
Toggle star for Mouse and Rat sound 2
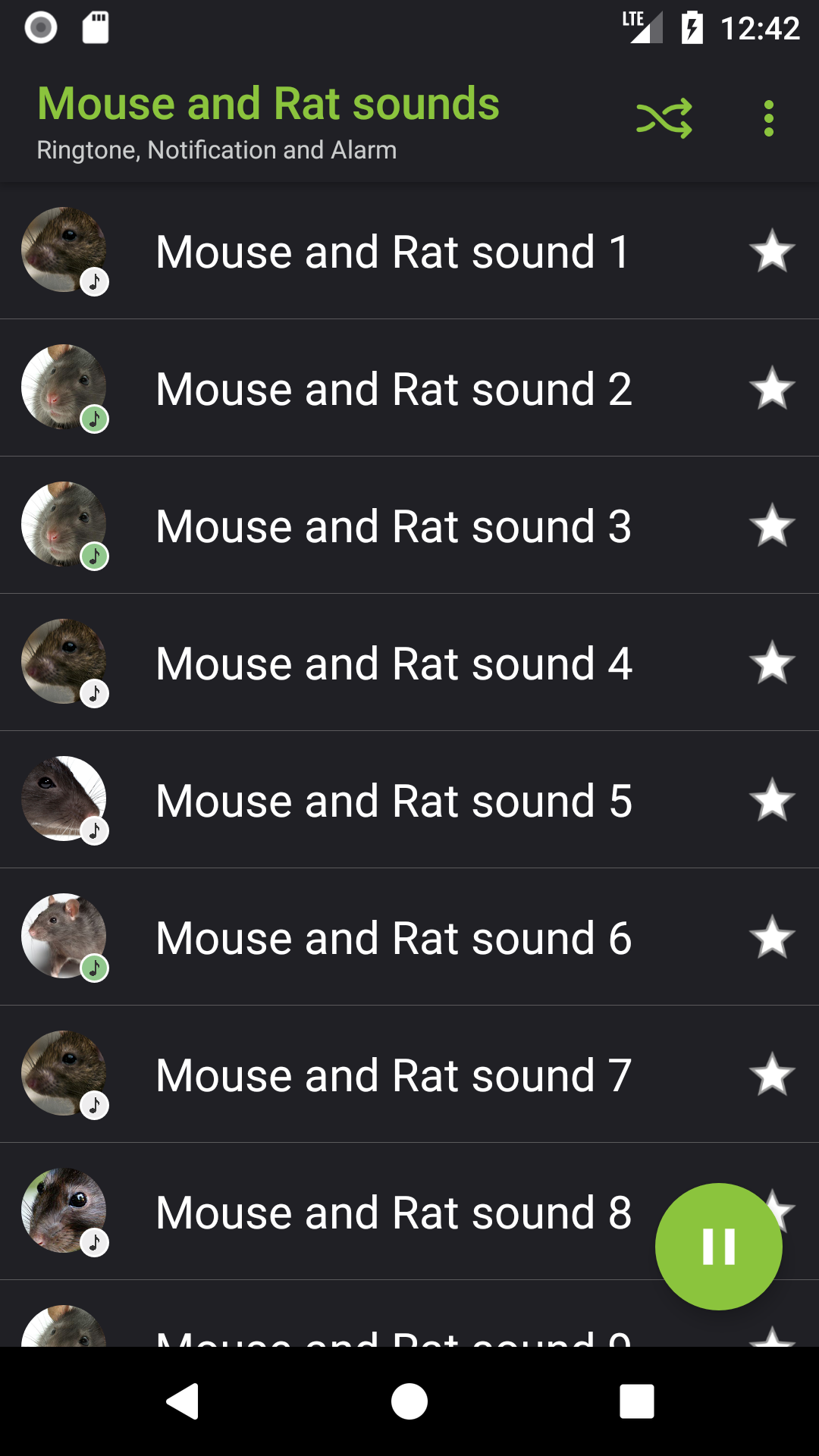click(772, 388)
